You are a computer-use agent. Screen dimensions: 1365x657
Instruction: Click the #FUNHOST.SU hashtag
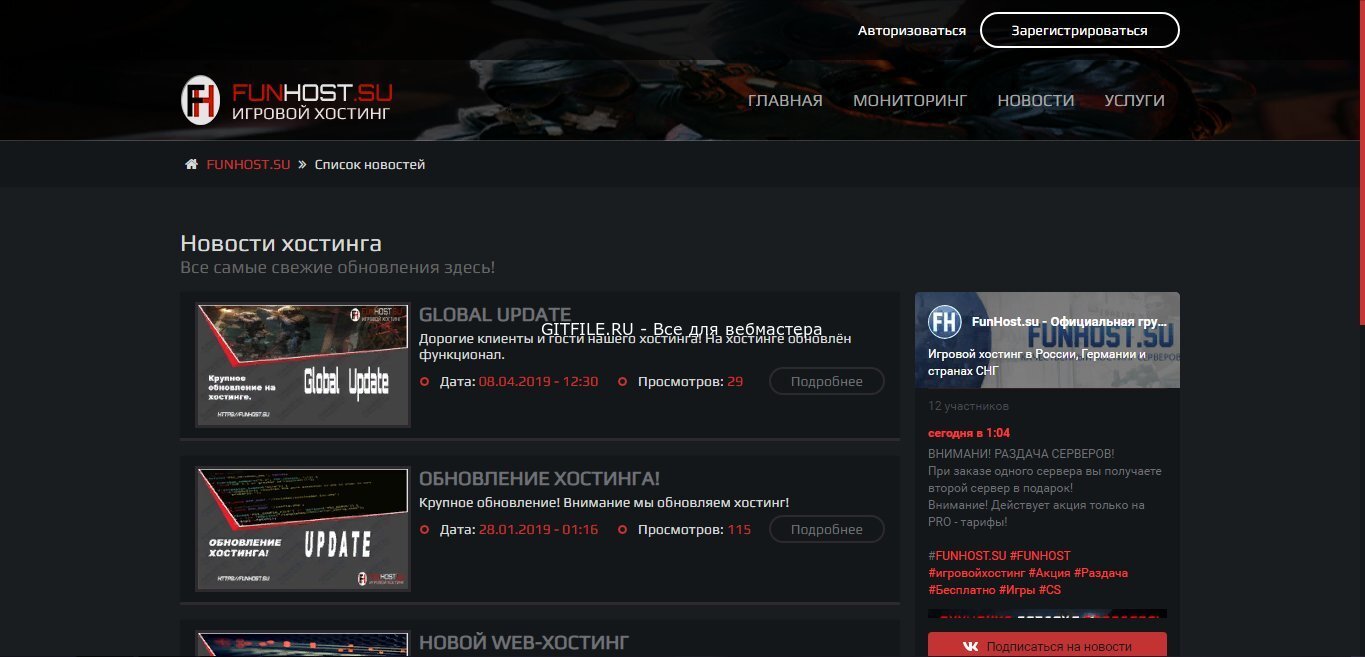click(965, 555)
